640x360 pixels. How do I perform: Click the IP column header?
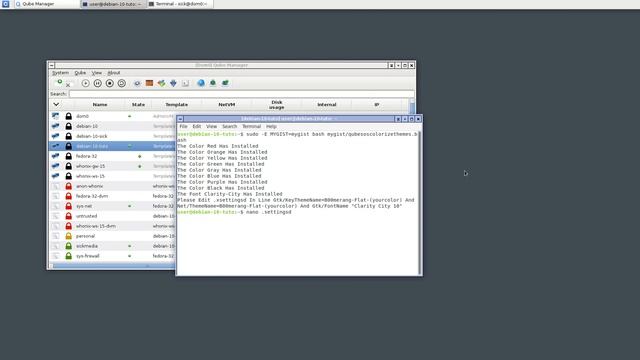click(377, 105)
